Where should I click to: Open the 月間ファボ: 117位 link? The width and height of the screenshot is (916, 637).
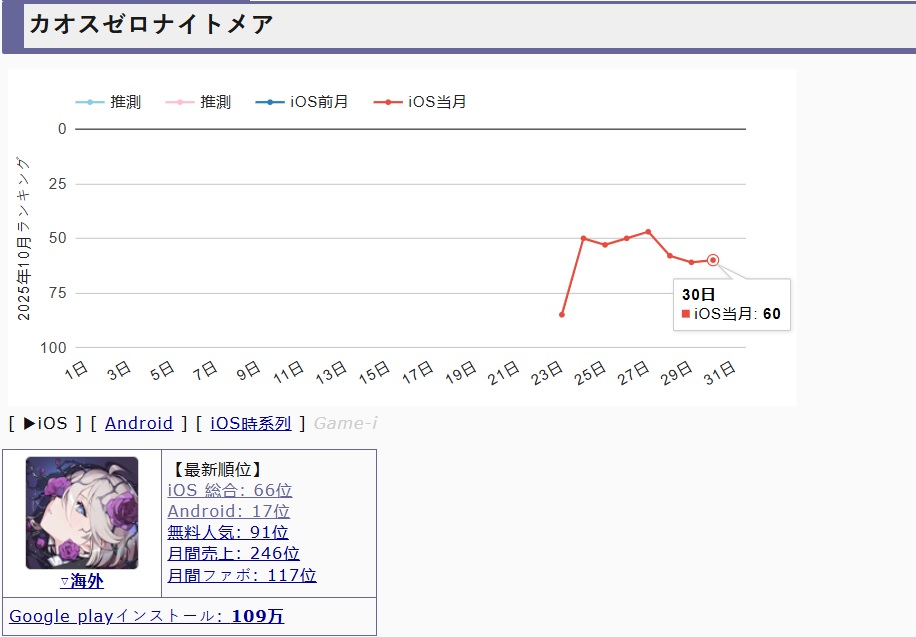click(x=242, y=575)
